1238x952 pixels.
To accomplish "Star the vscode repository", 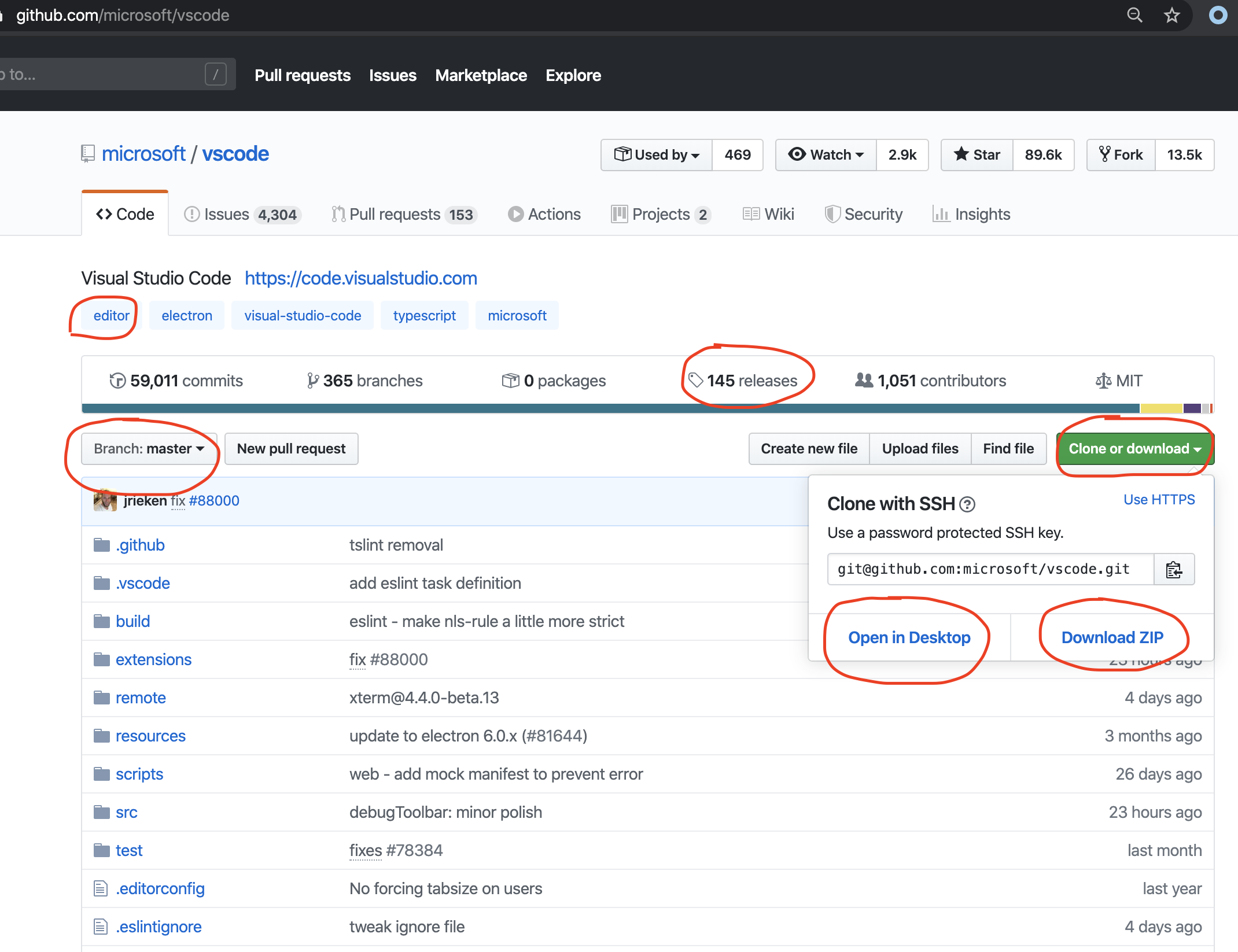I will tap(977, 155).
